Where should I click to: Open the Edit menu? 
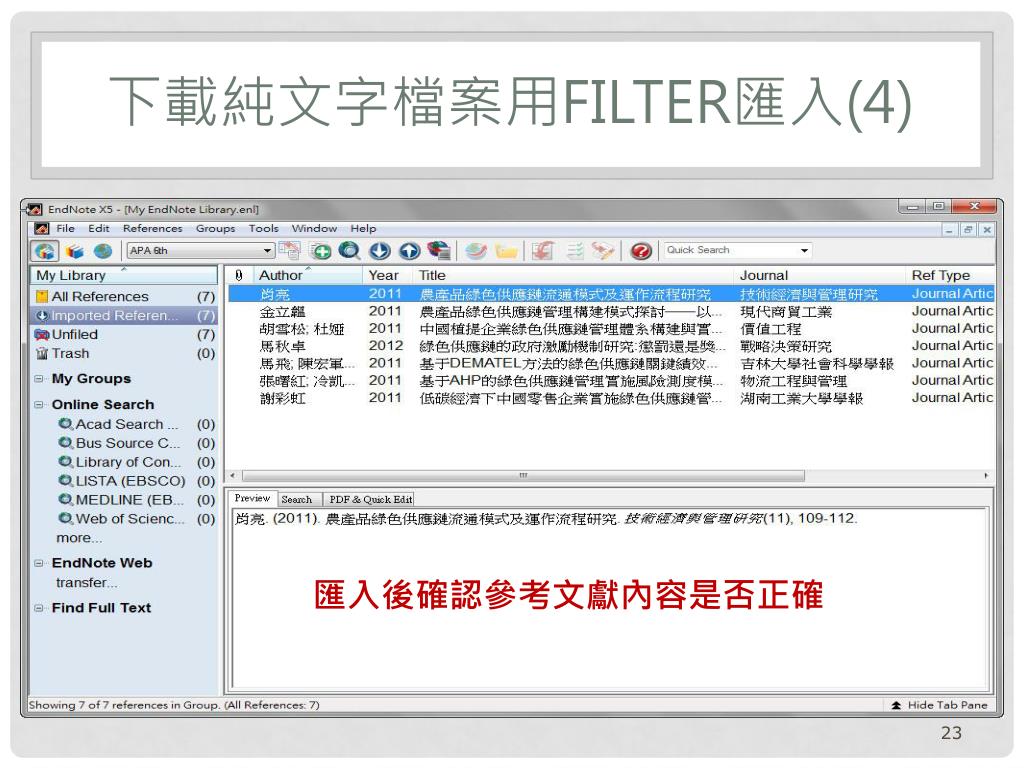(x=99, y=229)
